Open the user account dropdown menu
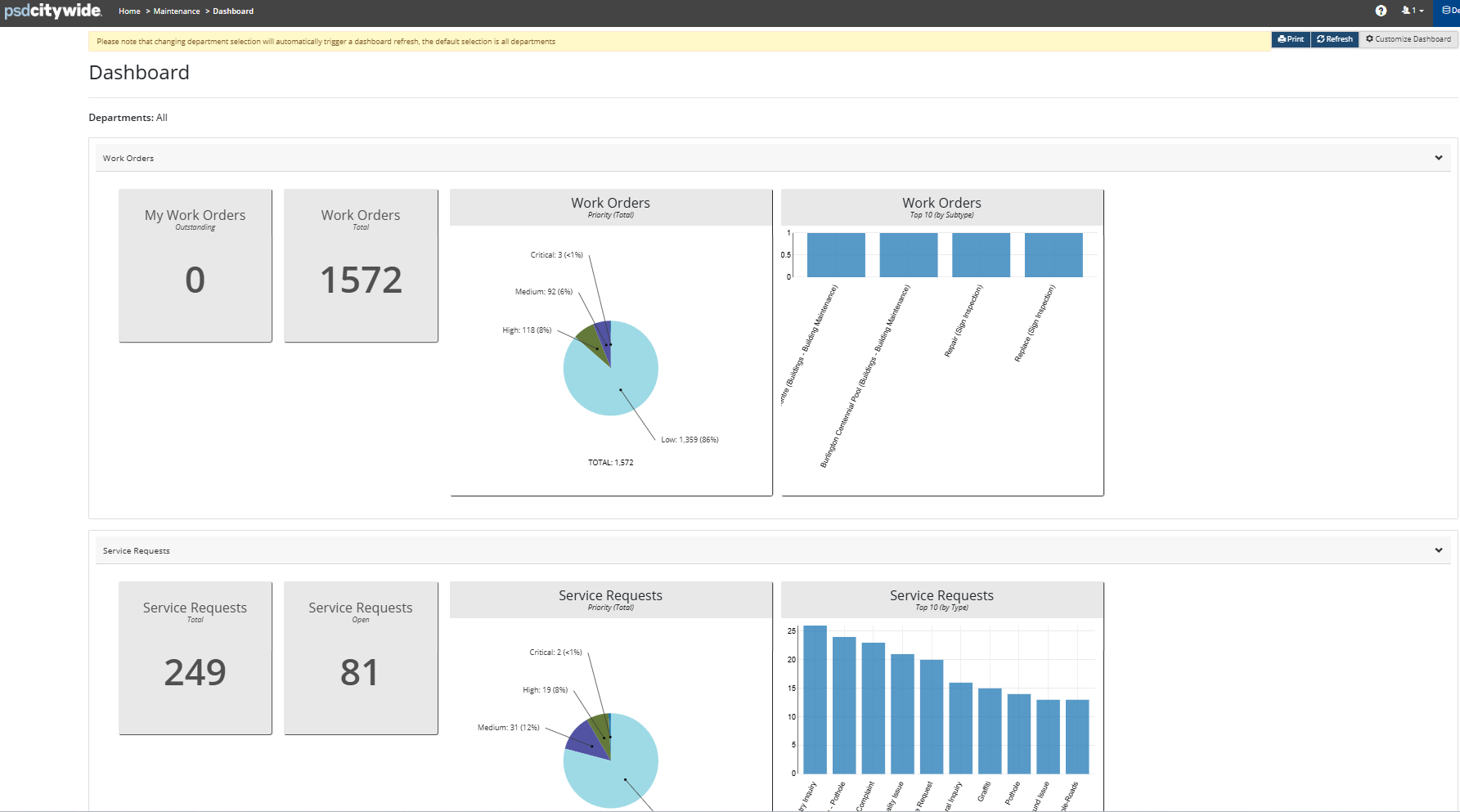 point(1413,11)
